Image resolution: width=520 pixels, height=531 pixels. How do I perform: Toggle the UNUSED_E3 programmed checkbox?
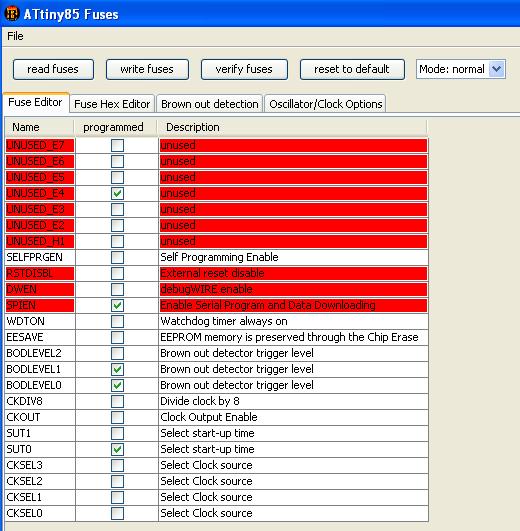[117, 210]
